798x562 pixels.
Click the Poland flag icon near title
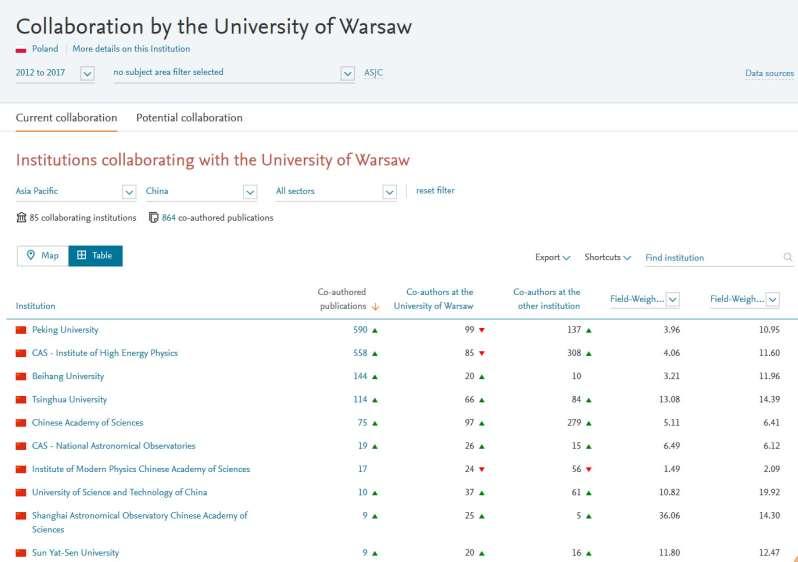21,49
